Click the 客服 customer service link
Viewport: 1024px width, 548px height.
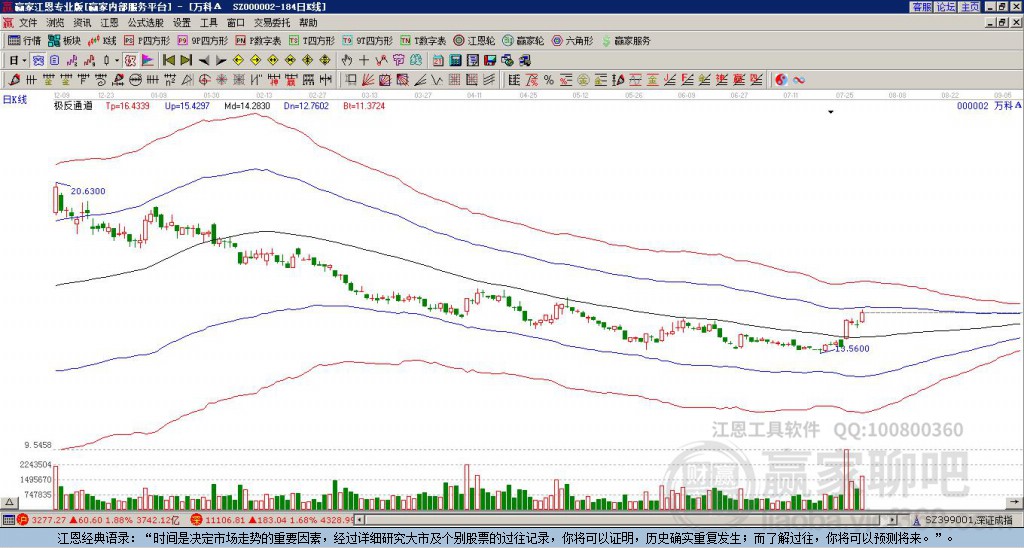921,7
